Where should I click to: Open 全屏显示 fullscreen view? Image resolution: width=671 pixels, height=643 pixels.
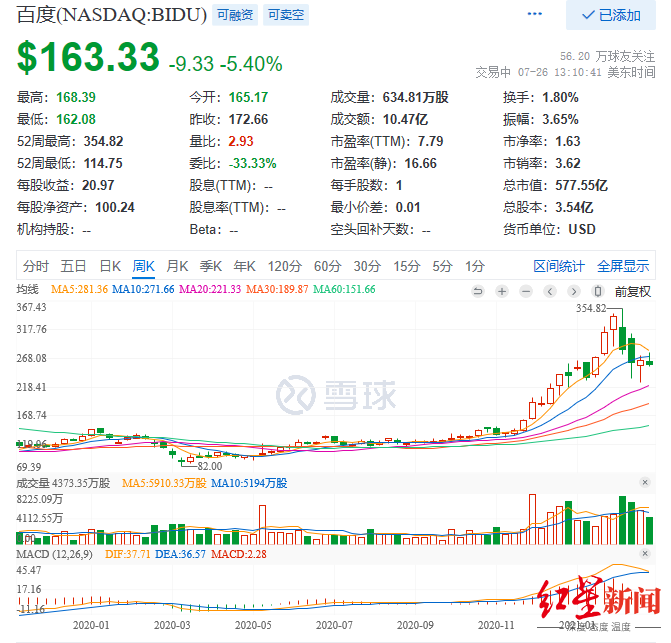tap(623, 266)
